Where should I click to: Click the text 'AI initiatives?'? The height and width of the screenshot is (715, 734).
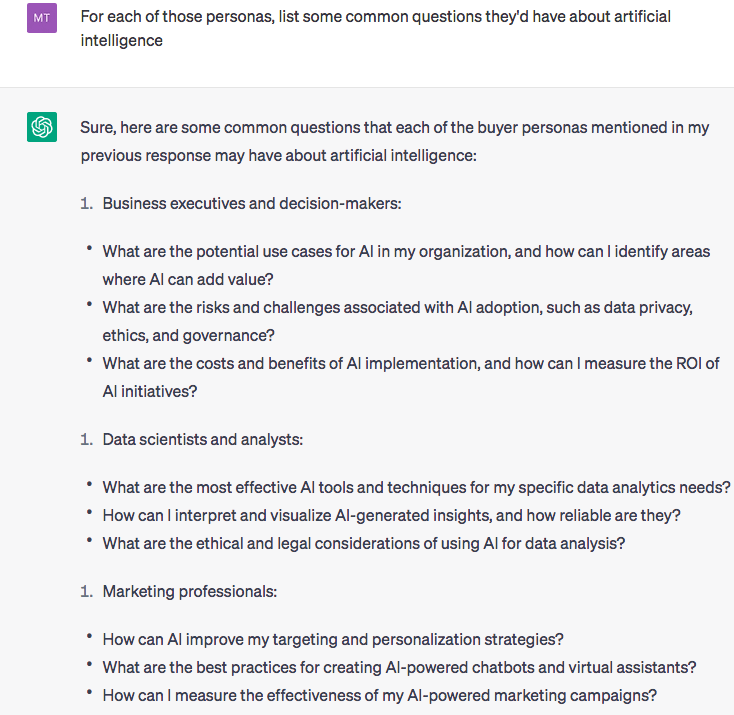pyautogui.click(x=150, y=391)
